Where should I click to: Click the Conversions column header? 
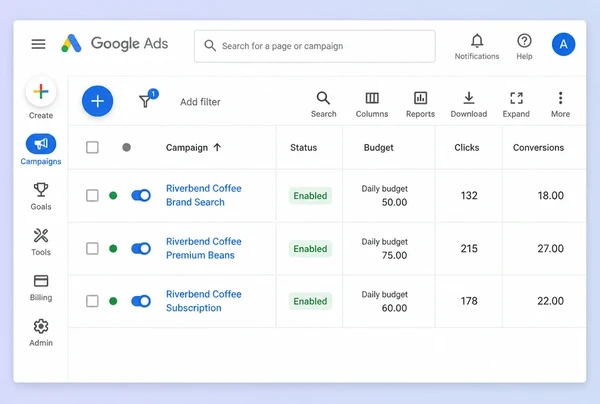[x=538, y=148]
